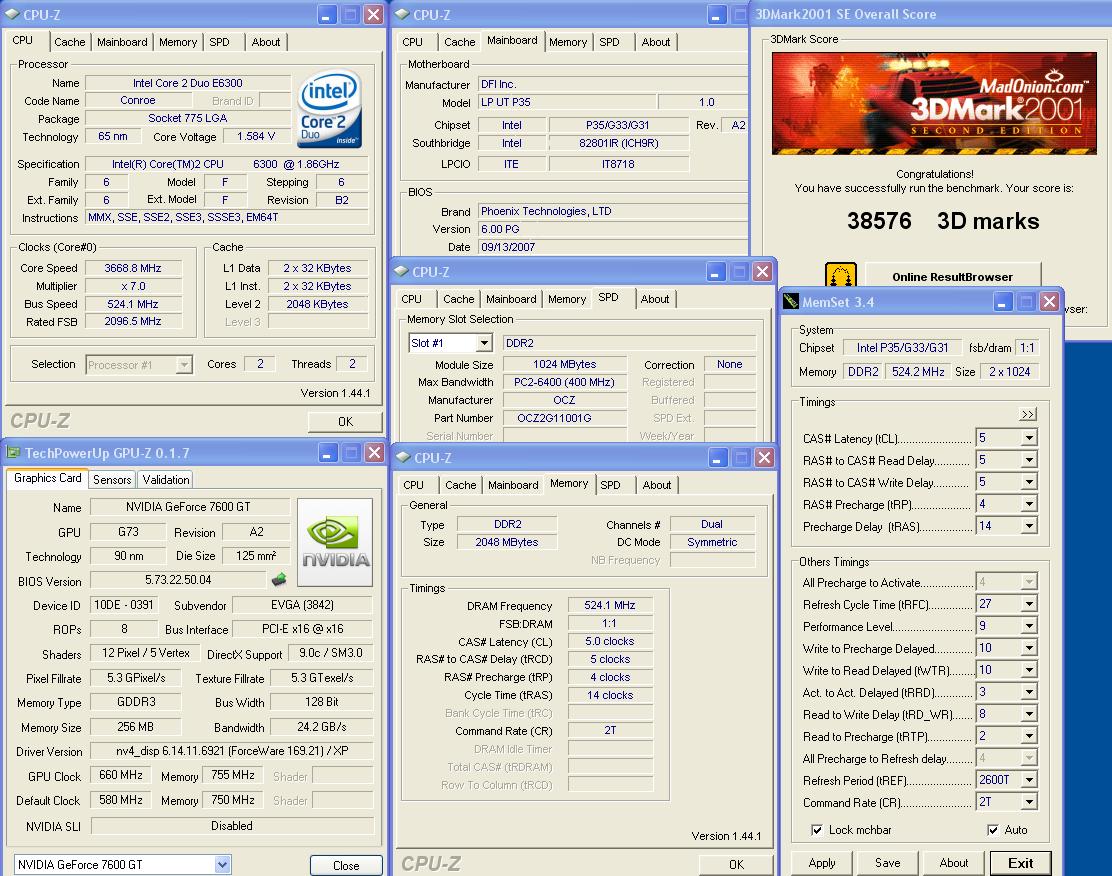This screenshot has width=1112, height=876.
Task: Click the CPU-Z icon in SPD window title
Action: [402, 271]
